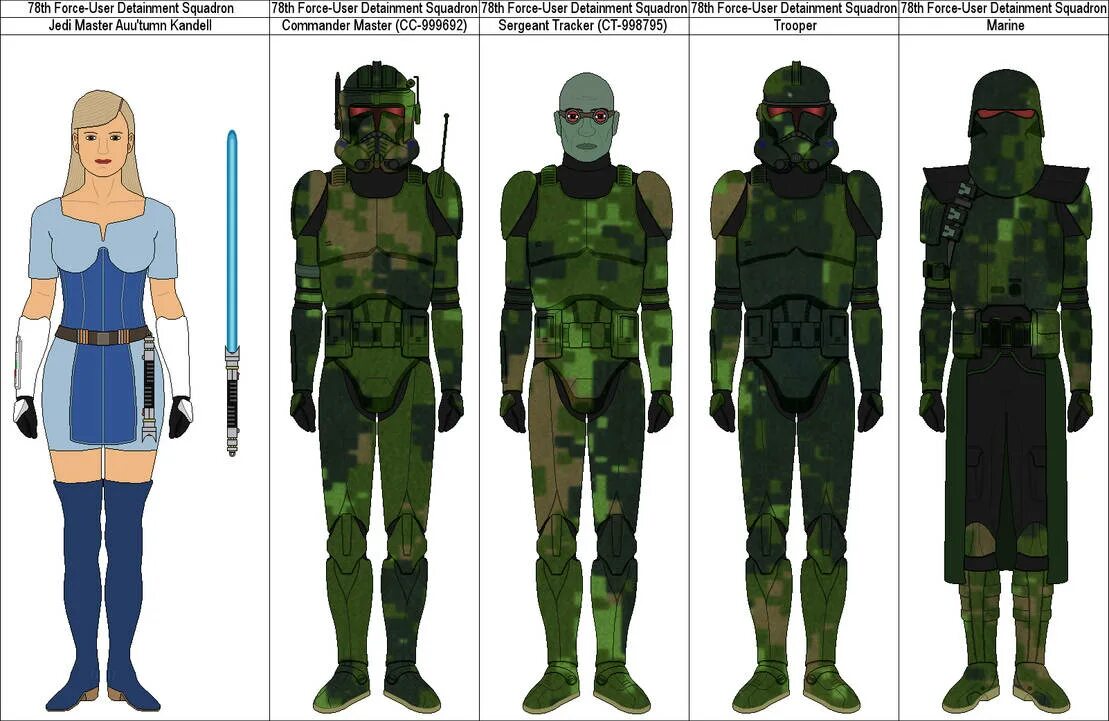This screenshot has width=1109, height=721.
Task: Click the squadron title above Sergeant Tracker
Action: [584, 8]
